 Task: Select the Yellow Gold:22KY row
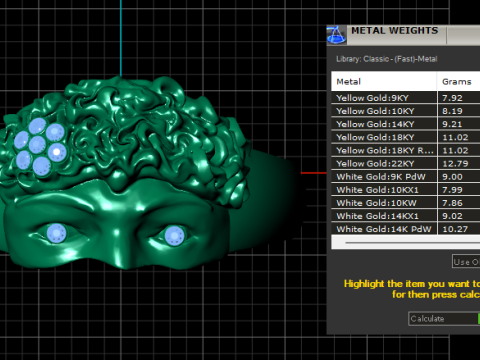tap(406, 163)
